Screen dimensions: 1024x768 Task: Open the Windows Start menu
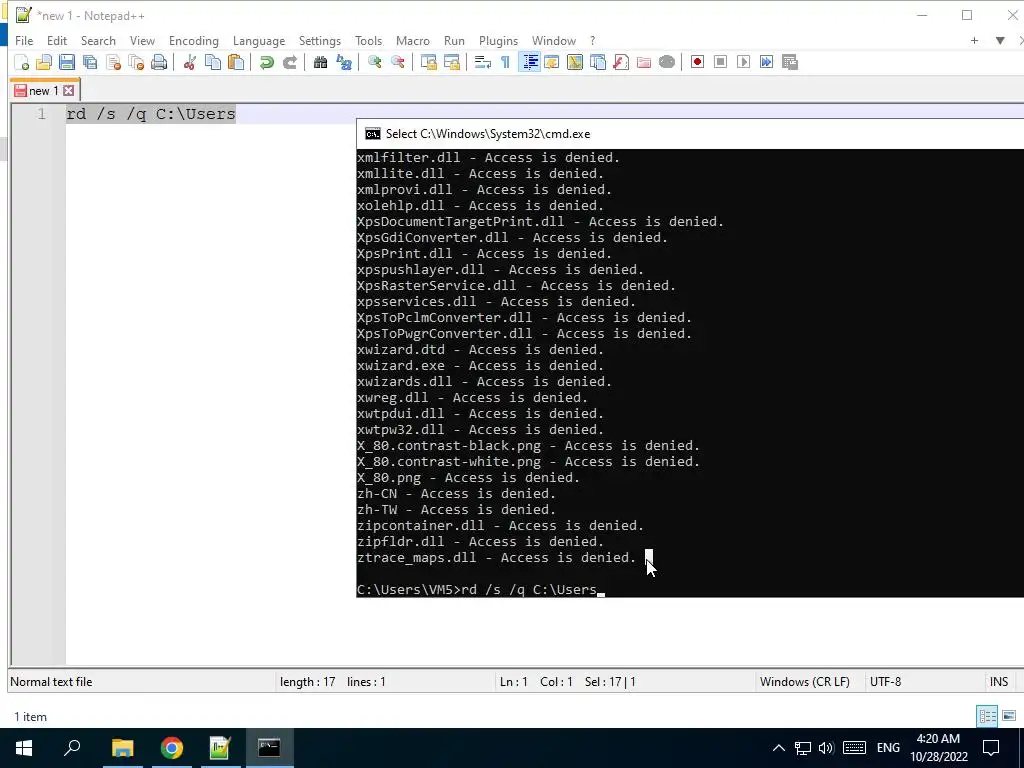click(24, 748)
